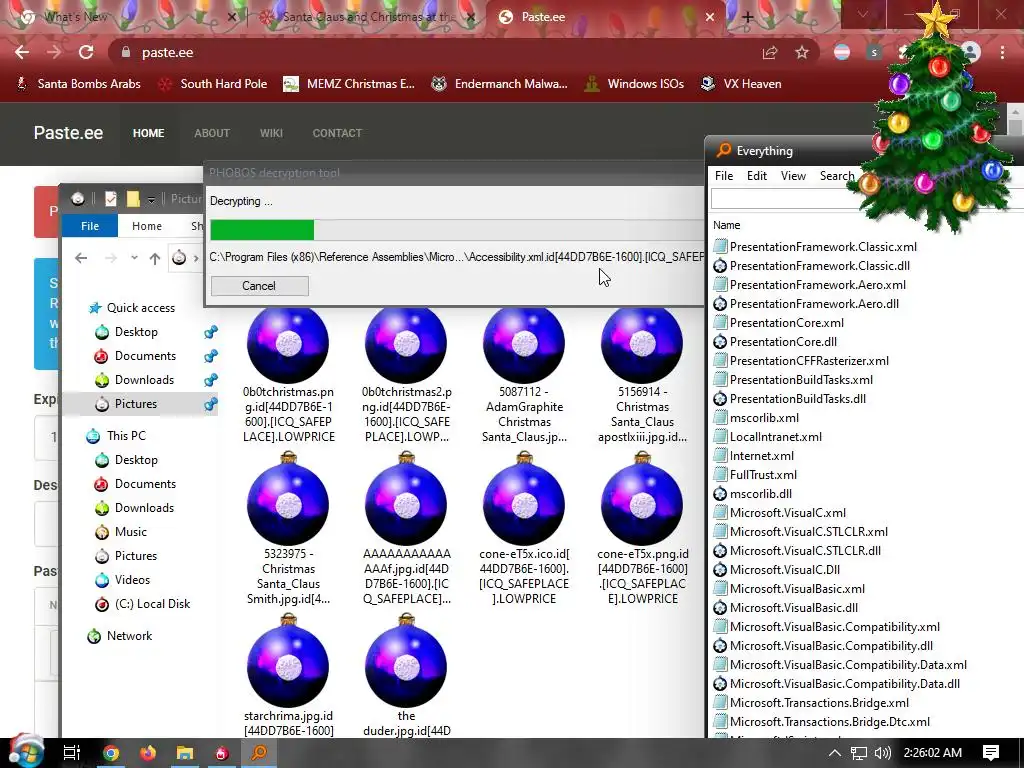
Task: Select the 0b0tchristmas2.png encrypted file
Action: [x=406, y=376]
